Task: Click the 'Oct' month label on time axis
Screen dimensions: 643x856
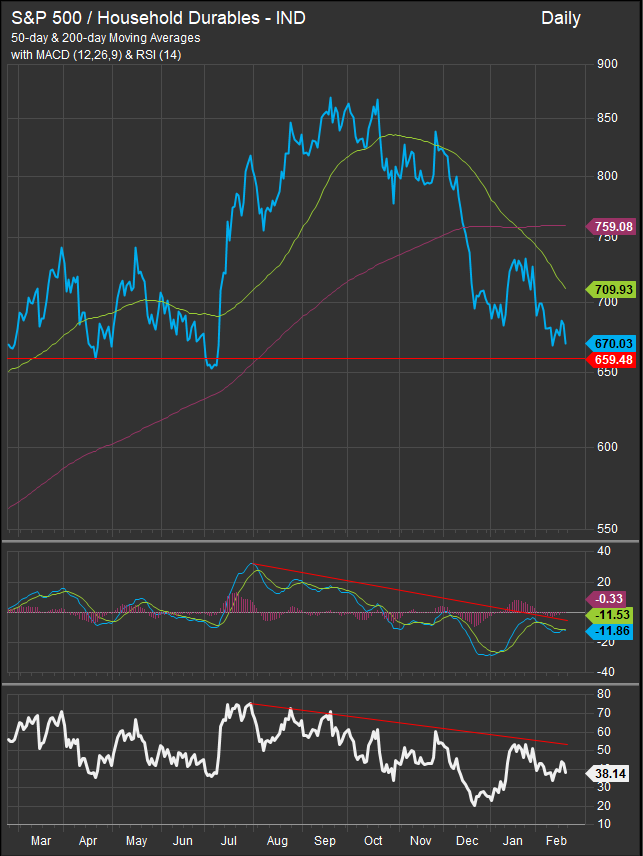Action: (x=373, y=841)
